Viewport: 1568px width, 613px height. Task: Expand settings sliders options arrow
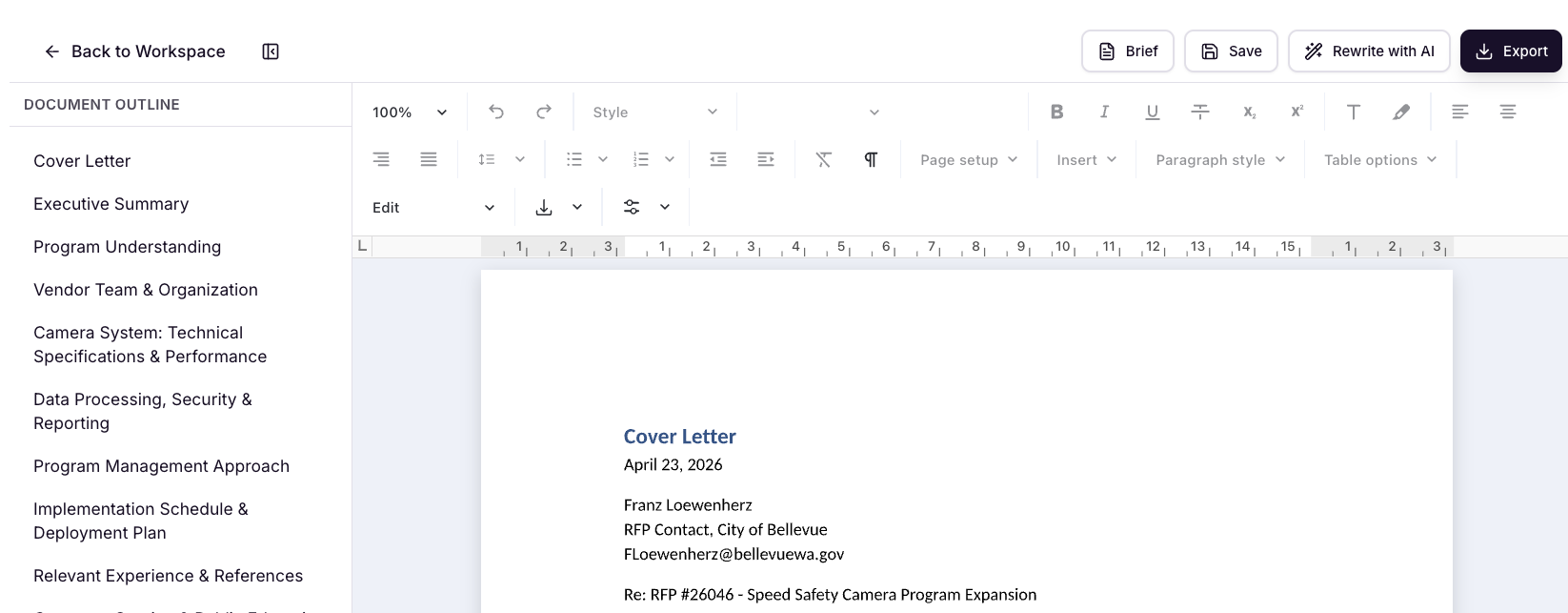665,207
